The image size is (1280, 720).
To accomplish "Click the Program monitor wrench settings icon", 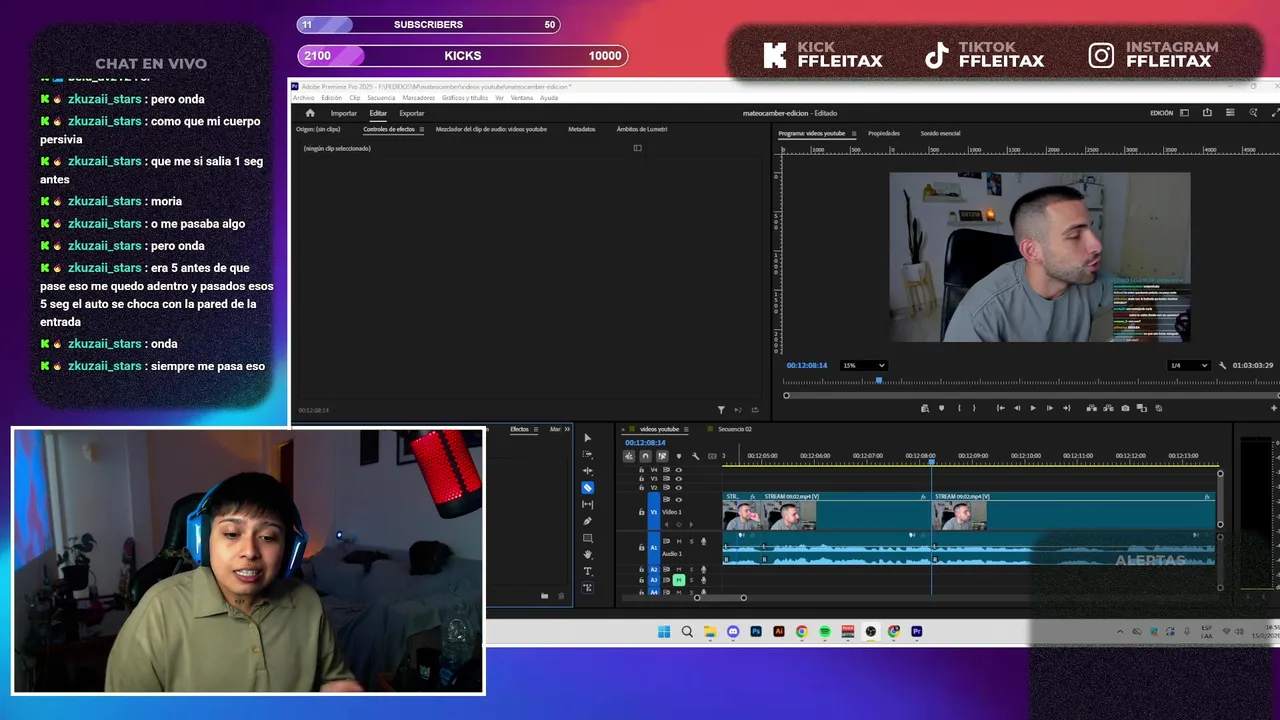I will [x=1222, y=366].
